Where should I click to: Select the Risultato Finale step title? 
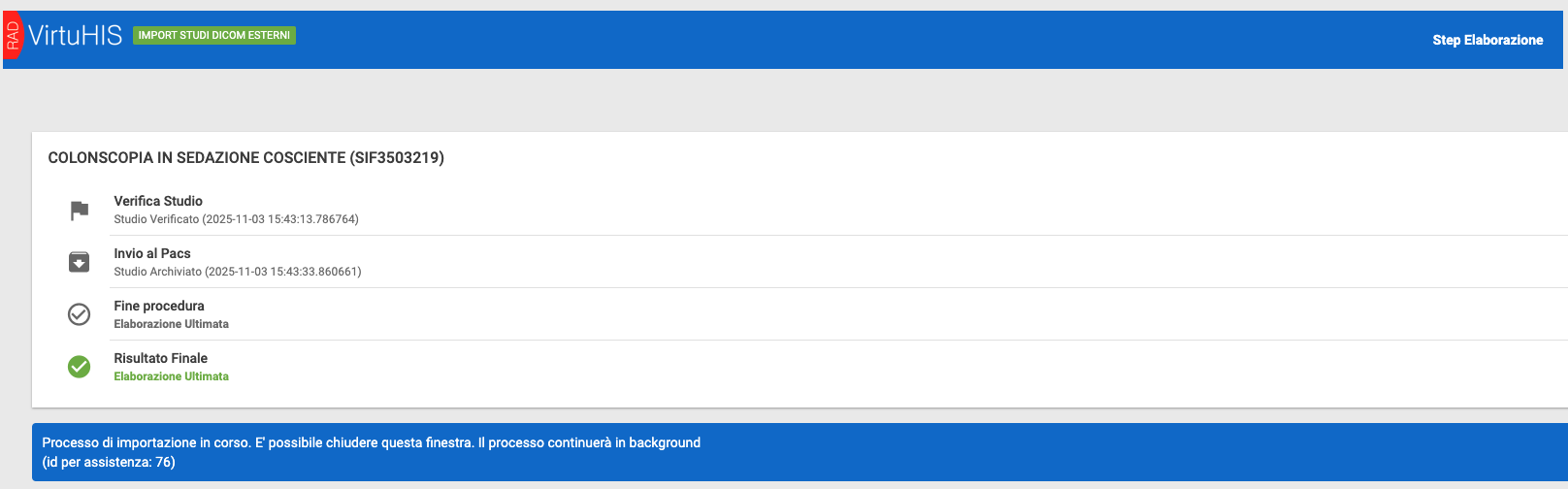tap(161, 358)
